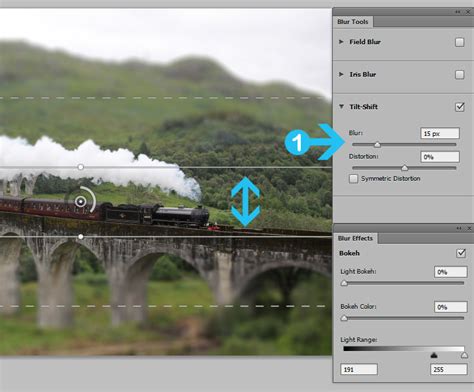Select the black Light Range stop
This screenshot has height=392, width=474.
434,355
